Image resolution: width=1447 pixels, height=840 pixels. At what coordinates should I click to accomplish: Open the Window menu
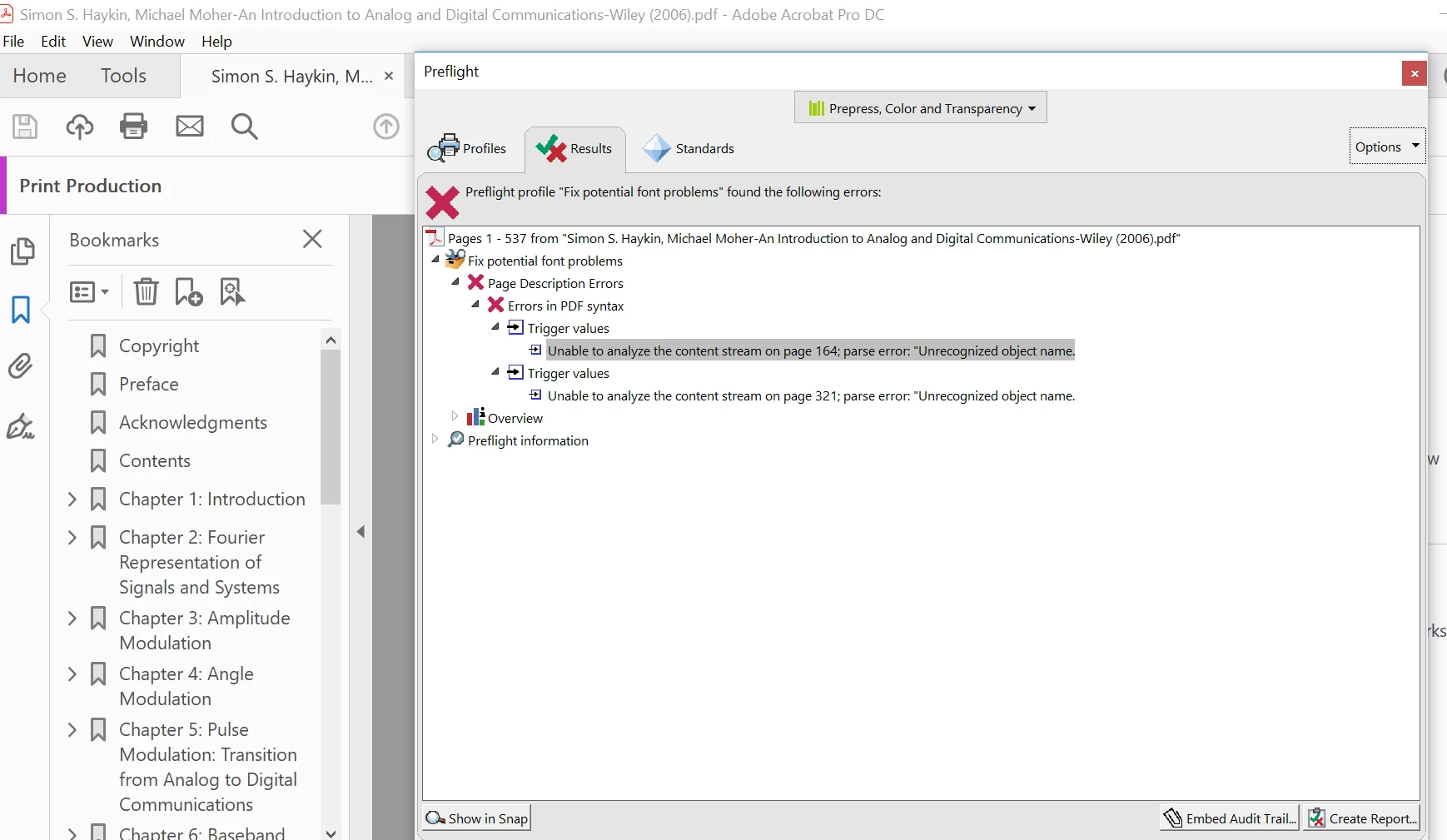point(157,42)
